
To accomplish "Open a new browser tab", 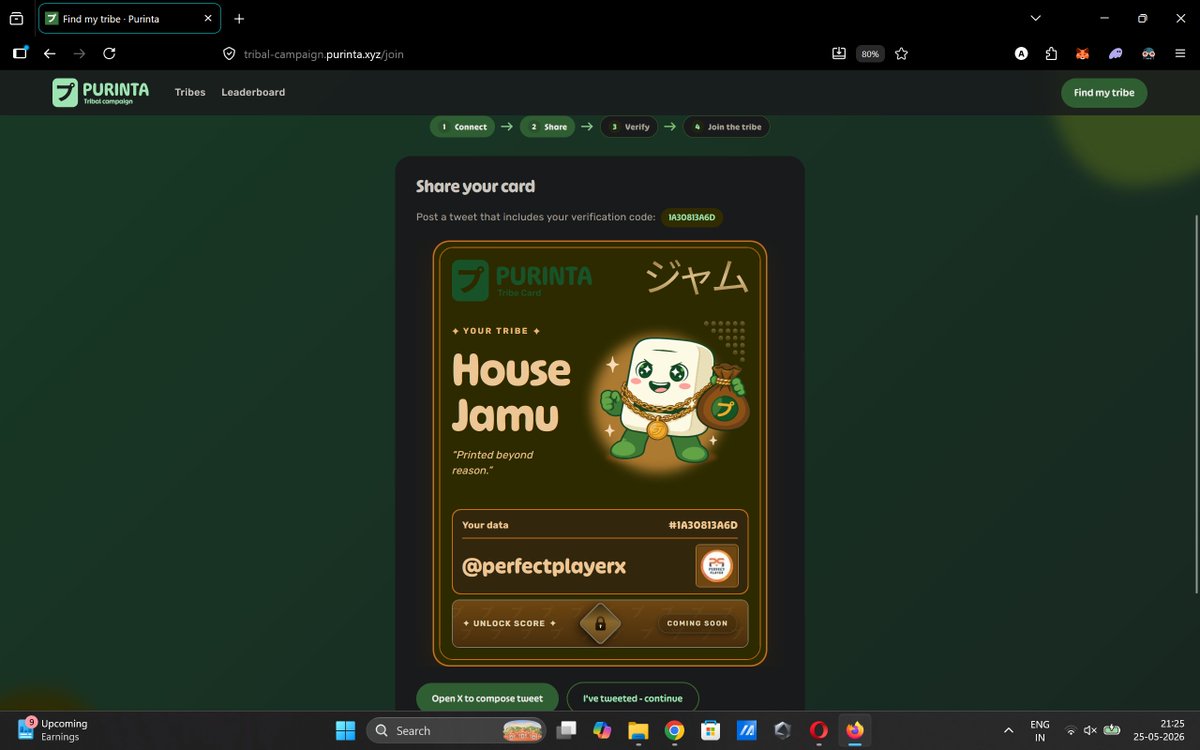I will point(239,19).
